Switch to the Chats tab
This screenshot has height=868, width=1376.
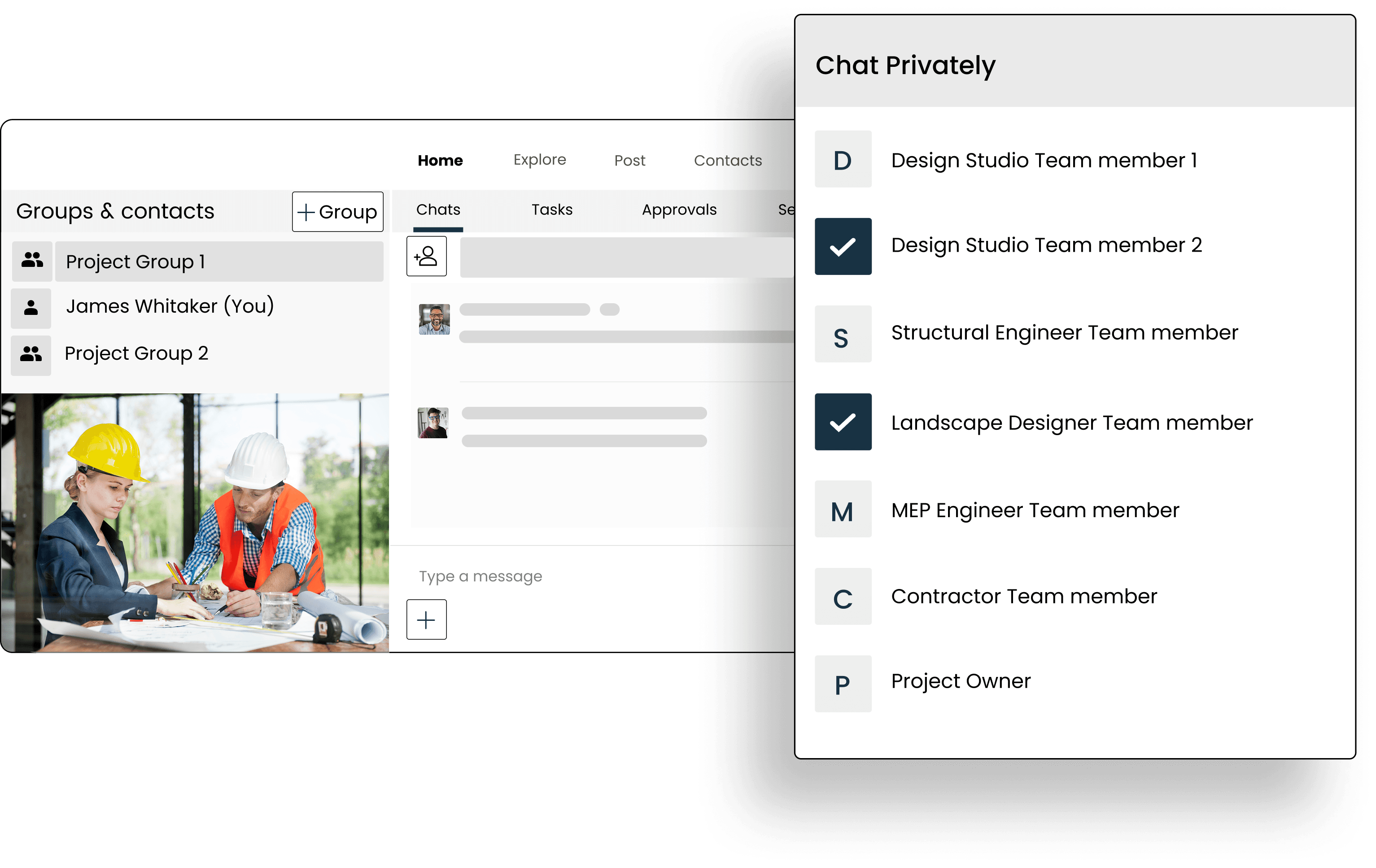tap(438, 210)
